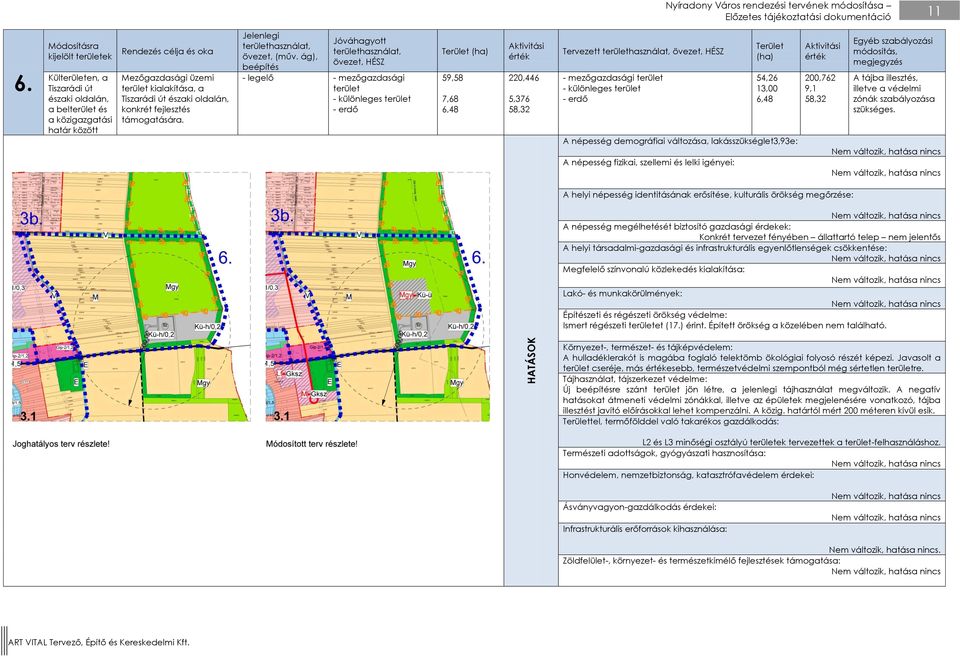The height and width of the screenshot is (657, 960).
Task: Select the header 'Rendezés célja és oka'
Action: (x=167, y=51)
